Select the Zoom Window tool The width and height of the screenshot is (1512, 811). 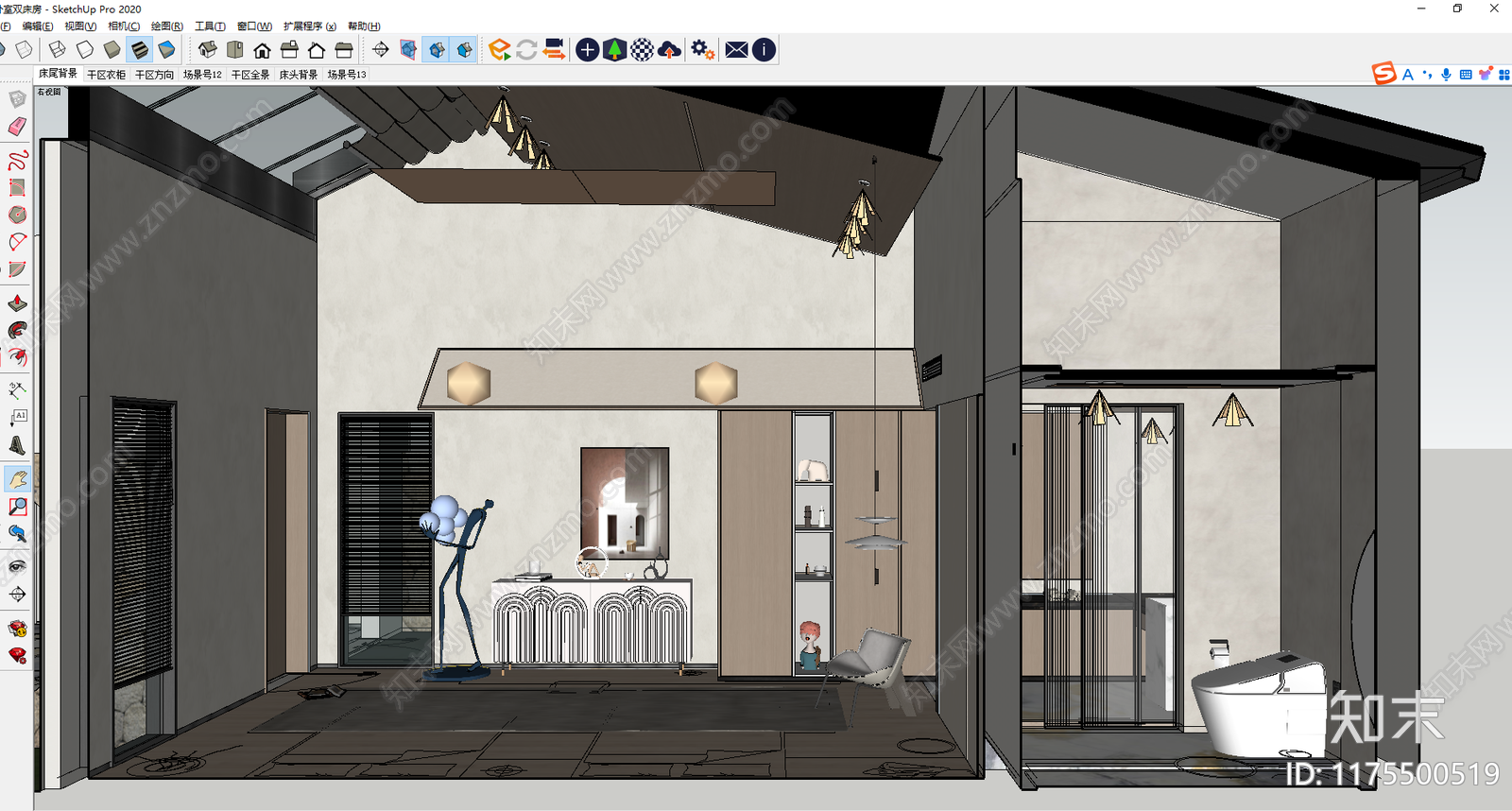tap(17, 507)
